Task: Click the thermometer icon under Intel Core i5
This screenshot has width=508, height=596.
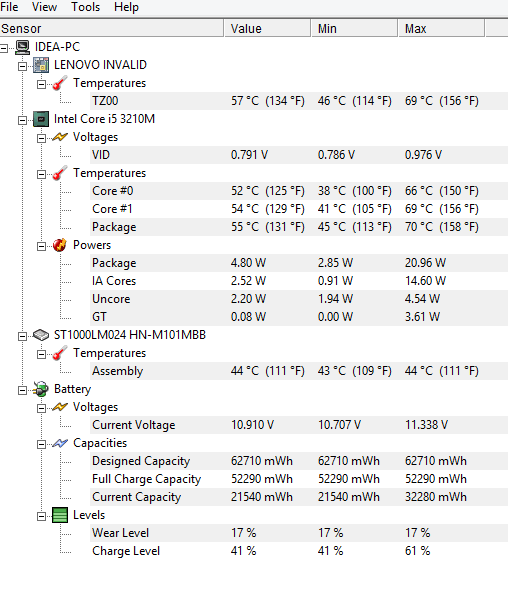Action: (x=60, y=173)
